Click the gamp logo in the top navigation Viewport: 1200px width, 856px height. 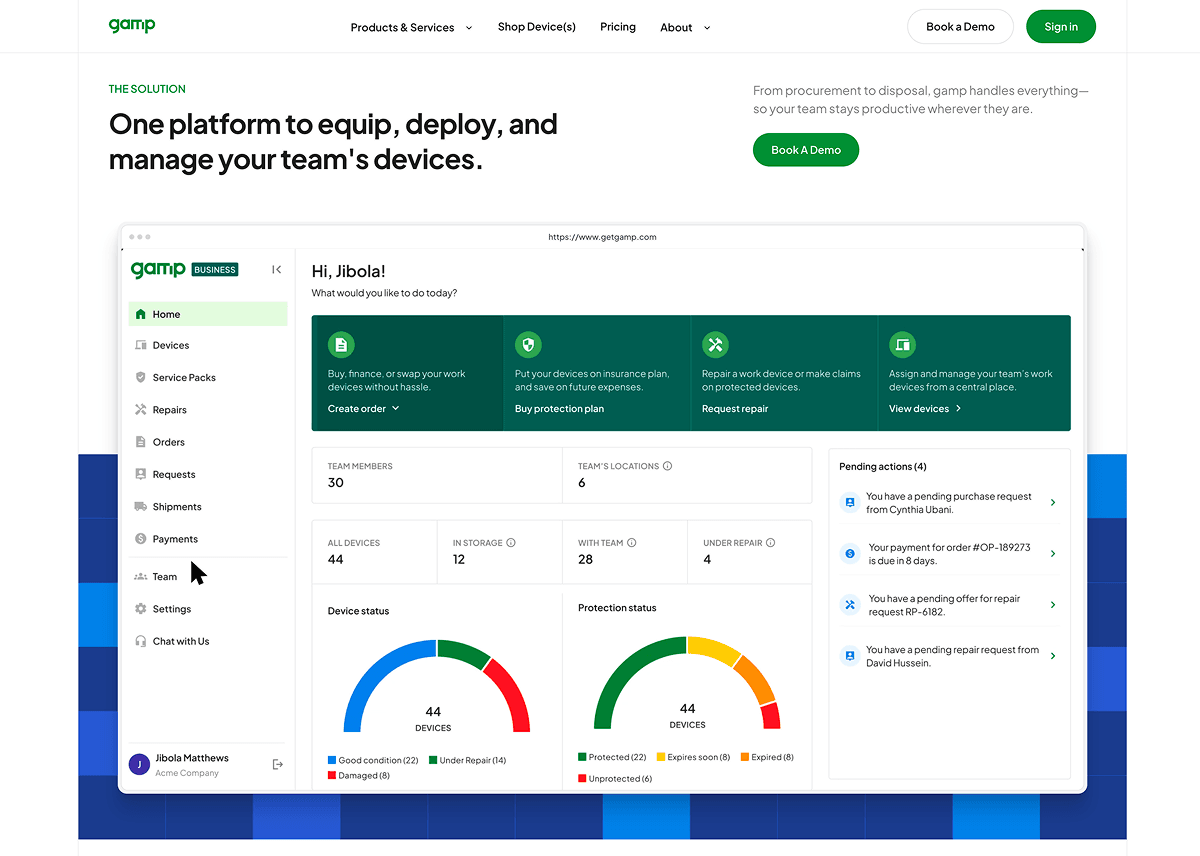pyautogui.click(x=132, y=25)
